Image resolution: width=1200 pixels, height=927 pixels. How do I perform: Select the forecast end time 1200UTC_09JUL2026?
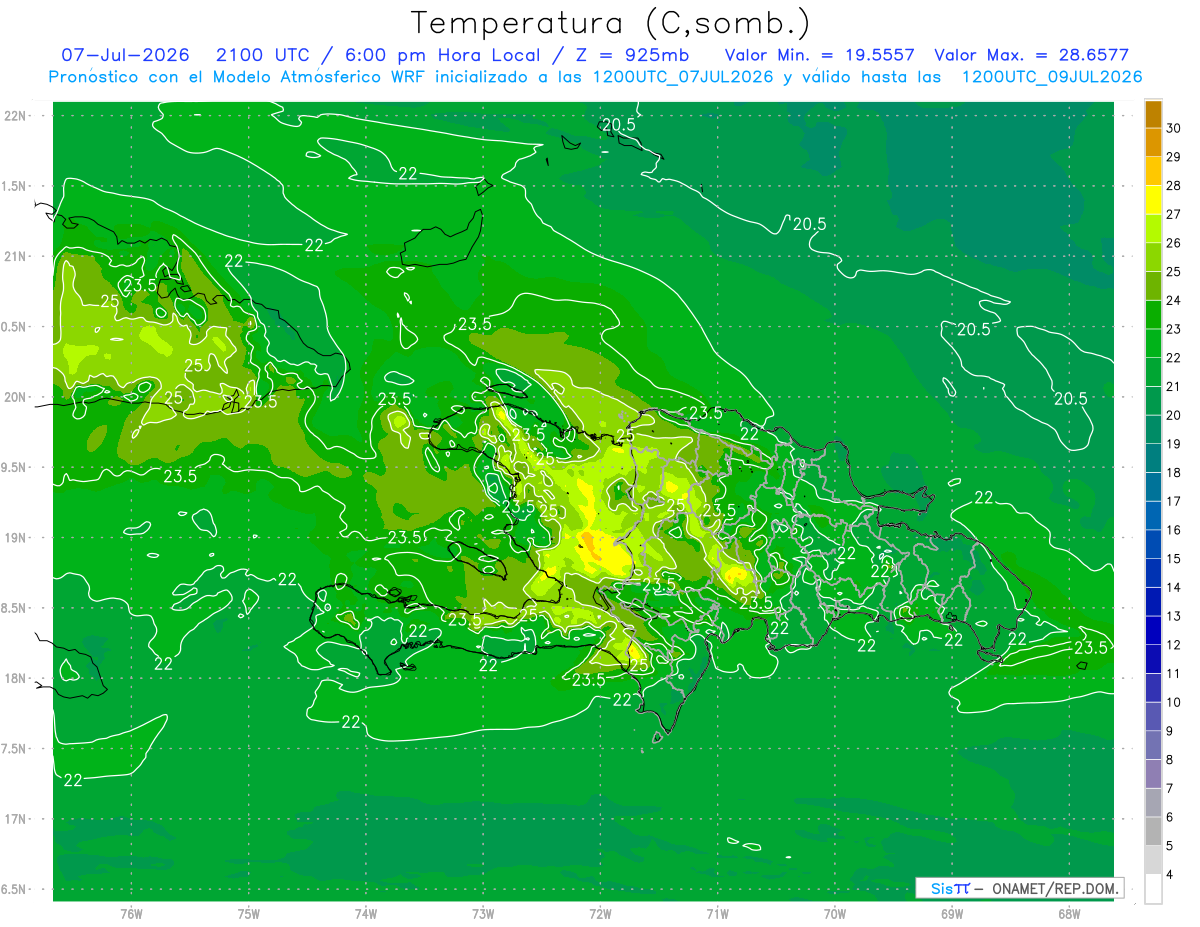pos(1051,77)
